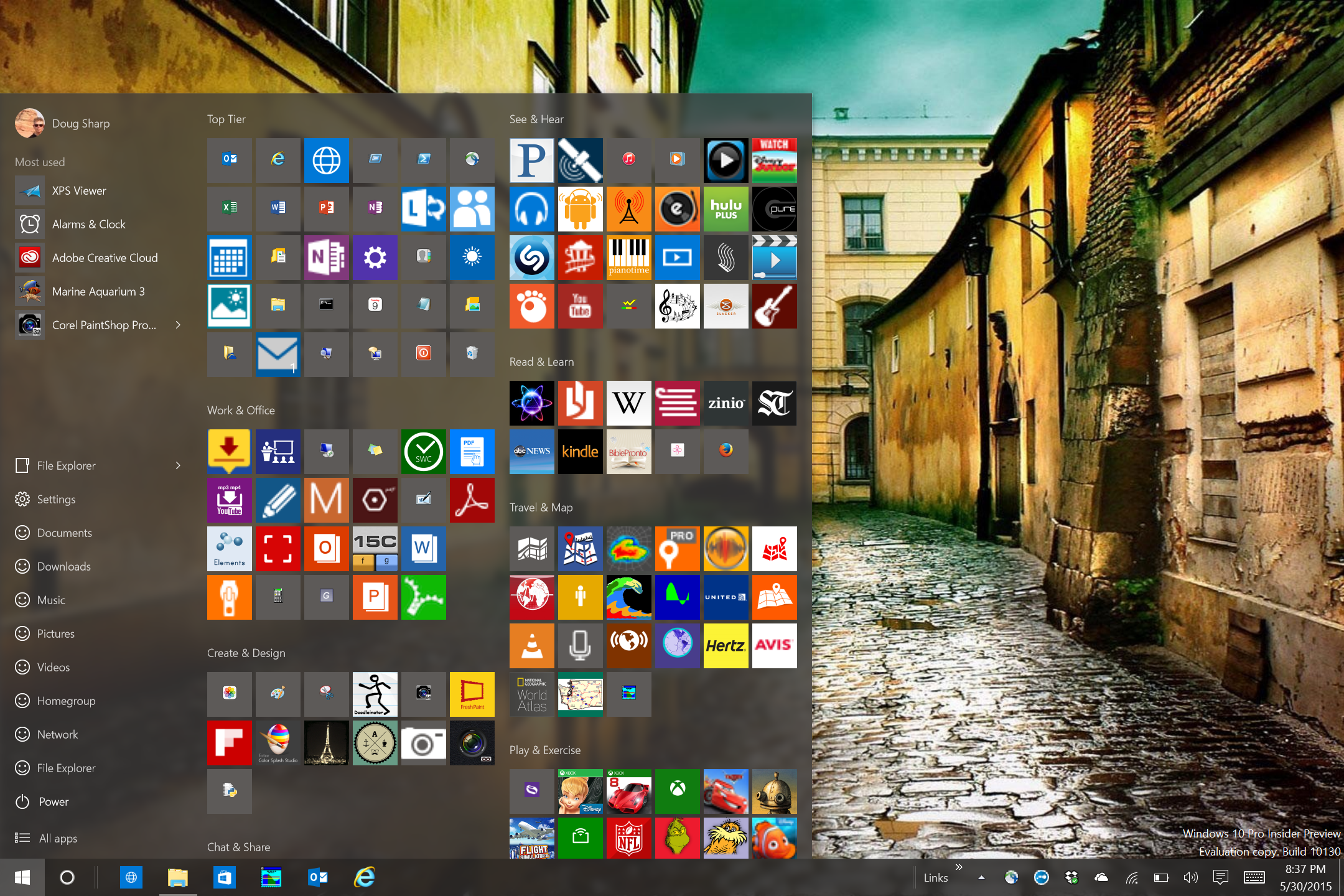Open Settings in Start menu

(56, 499)
